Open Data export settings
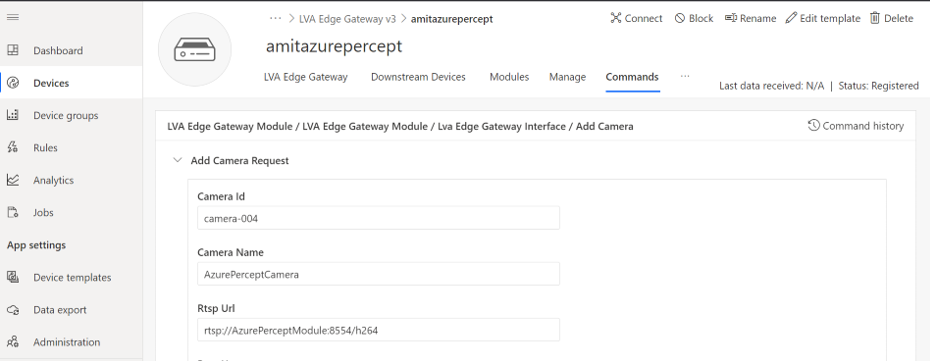Viewport: 930px width, 361px height. click(x=60, y=309)
